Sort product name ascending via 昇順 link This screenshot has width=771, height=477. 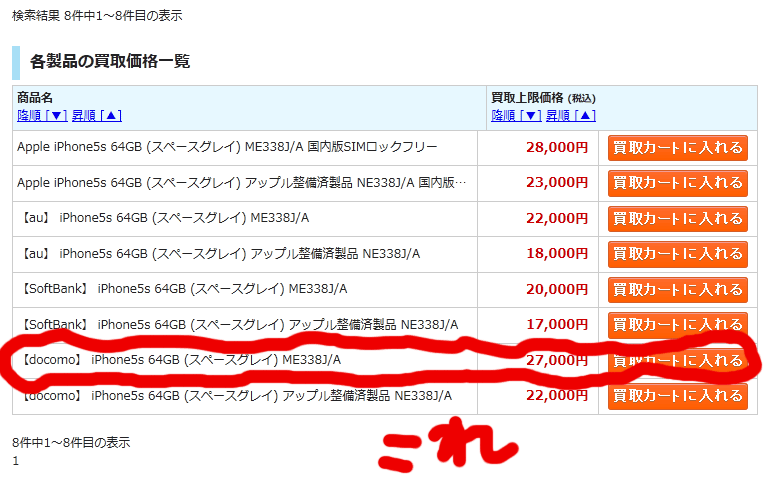96,116
